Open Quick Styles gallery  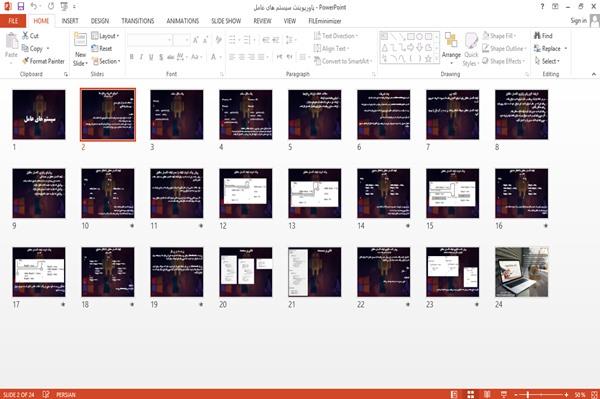[x=471, y=50]
